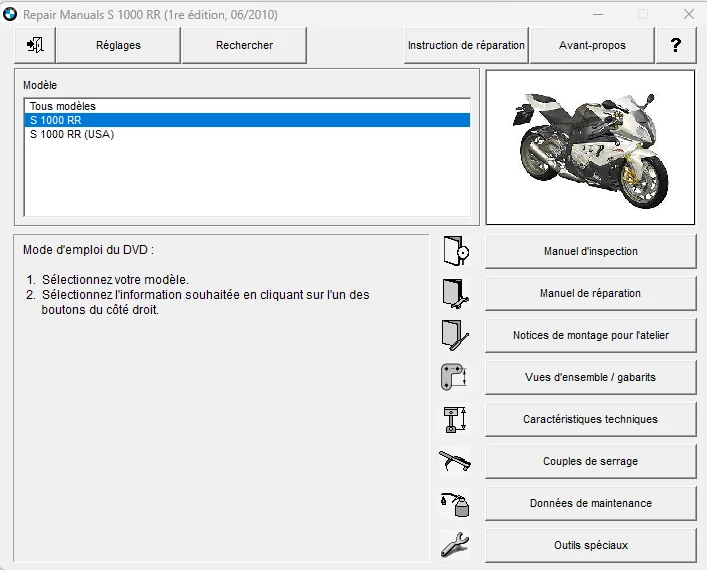Click the torque wrench icon
This screenshot has height=570, width=707.
pos(454,461)
